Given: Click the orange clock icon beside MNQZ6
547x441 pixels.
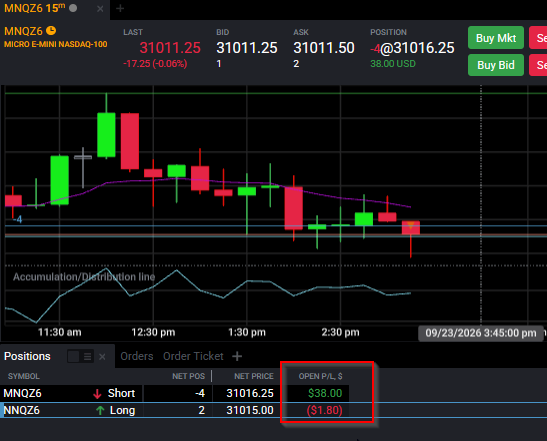Looking at the screenshot, I should pos(51,31).
